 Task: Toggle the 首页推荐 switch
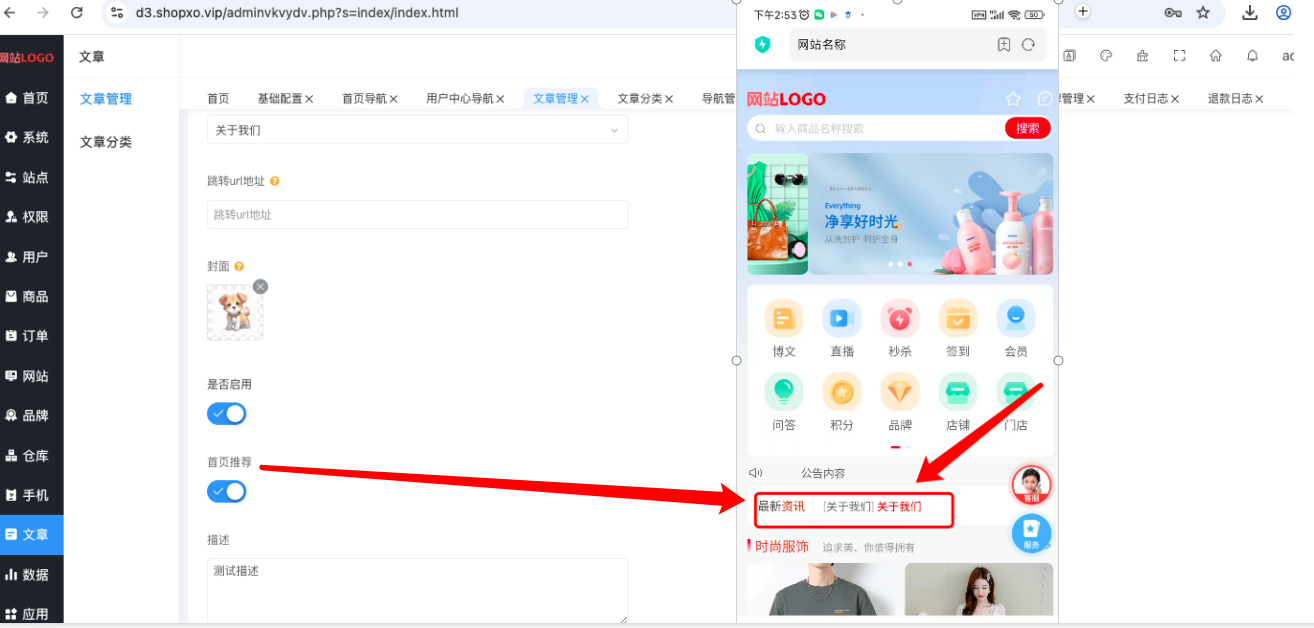(x=227, y=491)
